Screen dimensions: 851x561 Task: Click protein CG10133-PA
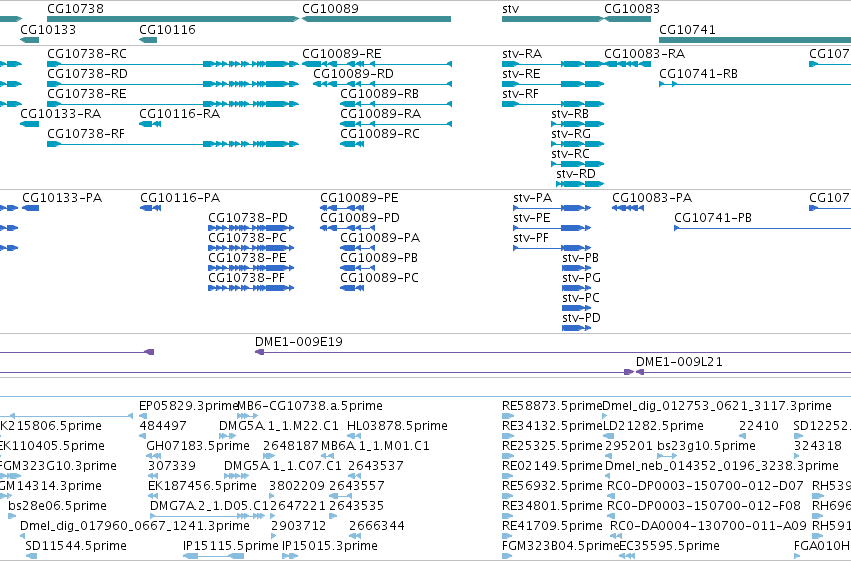click(x=62, y=197)
